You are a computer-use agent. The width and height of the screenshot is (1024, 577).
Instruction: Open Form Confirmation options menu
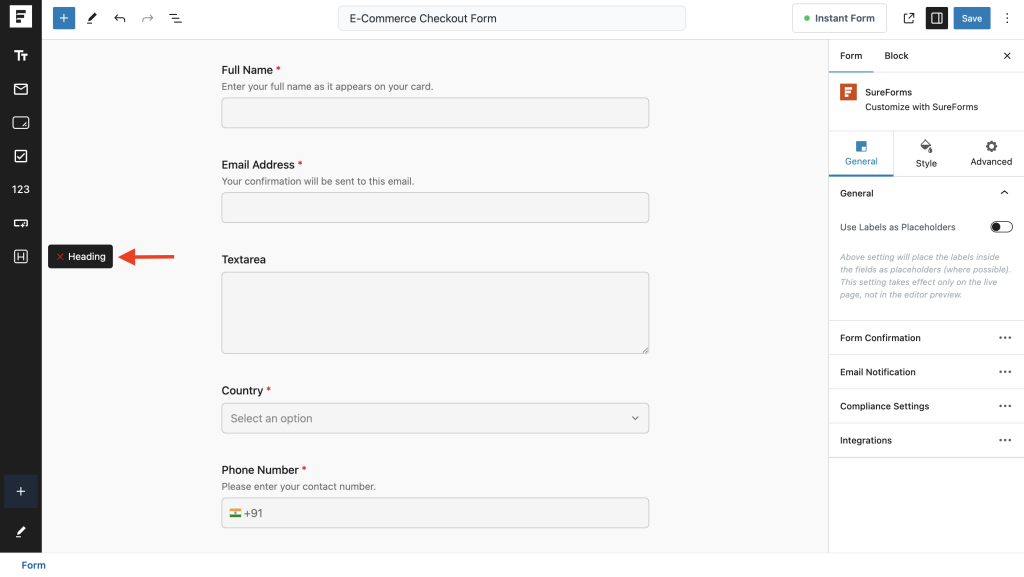coord(1004,338)
